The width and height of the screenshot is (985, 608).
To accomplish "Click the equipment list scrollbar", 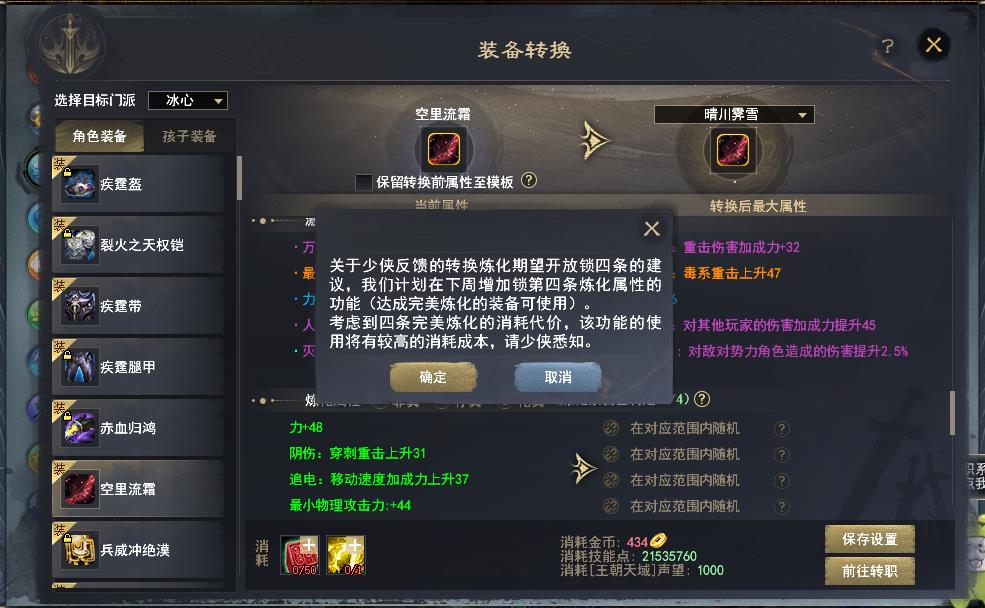I will (239, 178).
